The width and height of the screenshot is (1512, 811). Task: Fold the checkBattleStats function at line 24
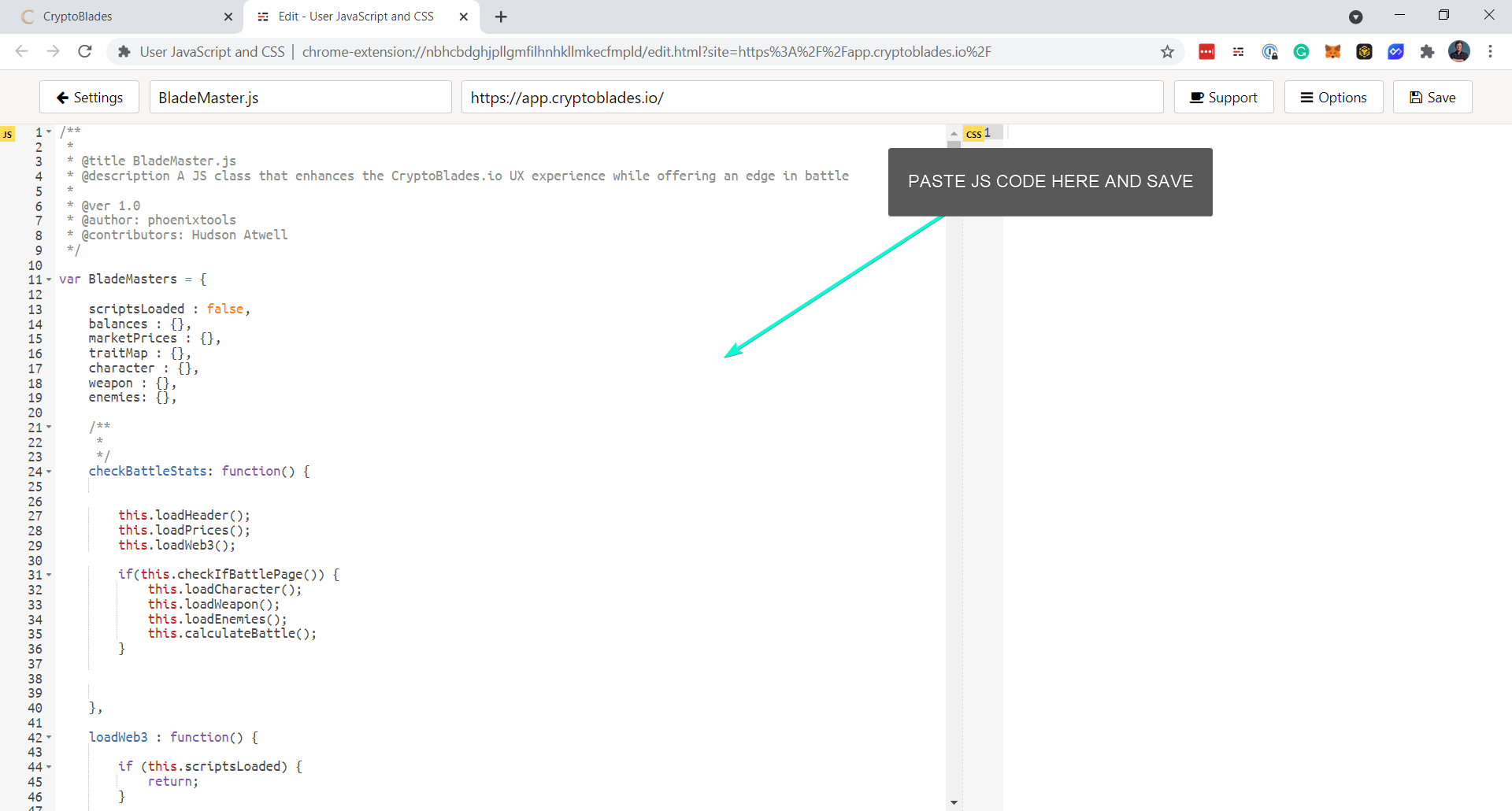point(49,472)
